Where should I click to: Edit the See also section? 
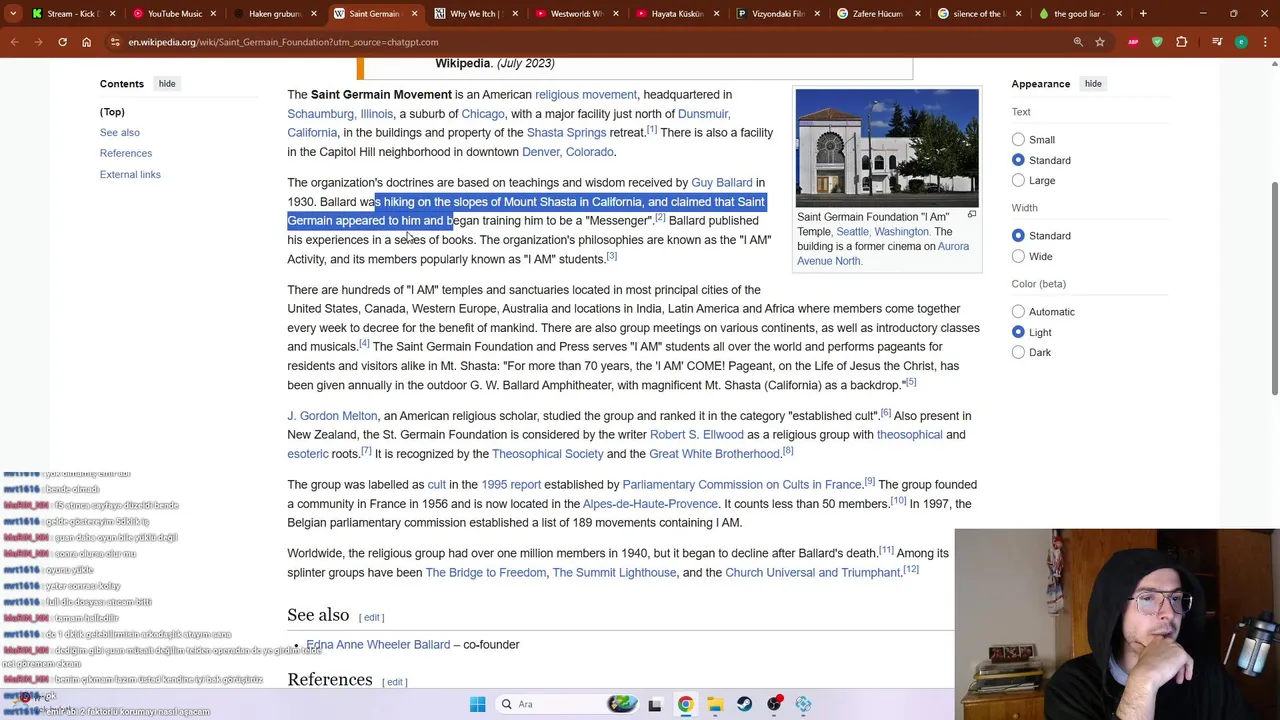tap(371, 617)
